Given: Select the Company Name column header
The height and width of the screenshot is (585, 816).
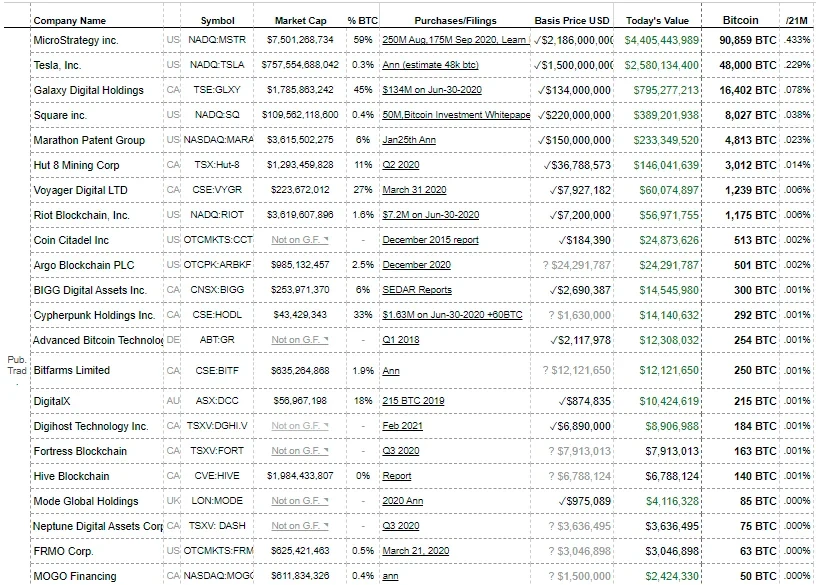Looking at the screenshot, I should (70, 20).
